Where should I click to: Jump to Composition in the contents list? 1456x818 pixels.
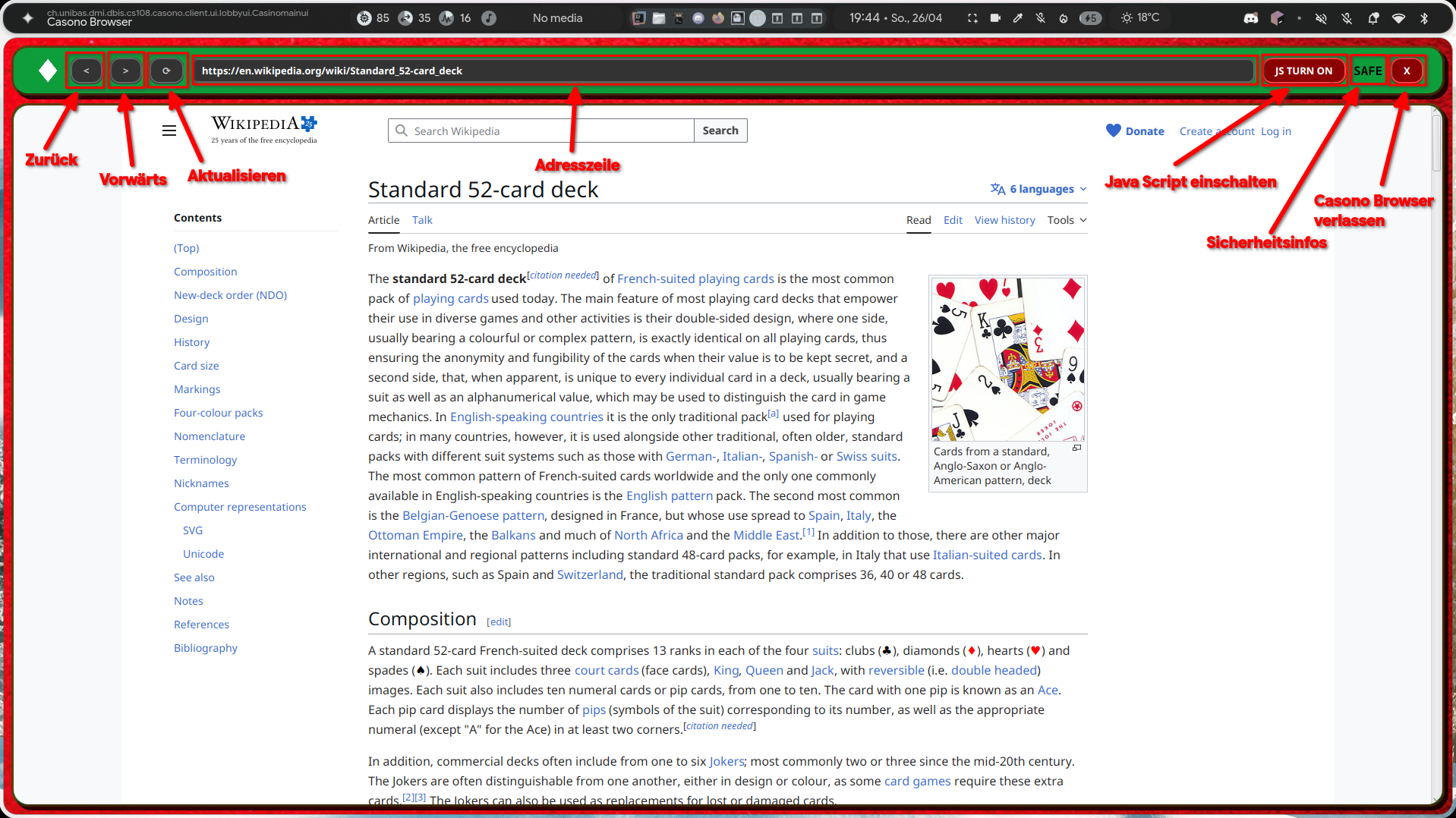(x=205, y=272)
